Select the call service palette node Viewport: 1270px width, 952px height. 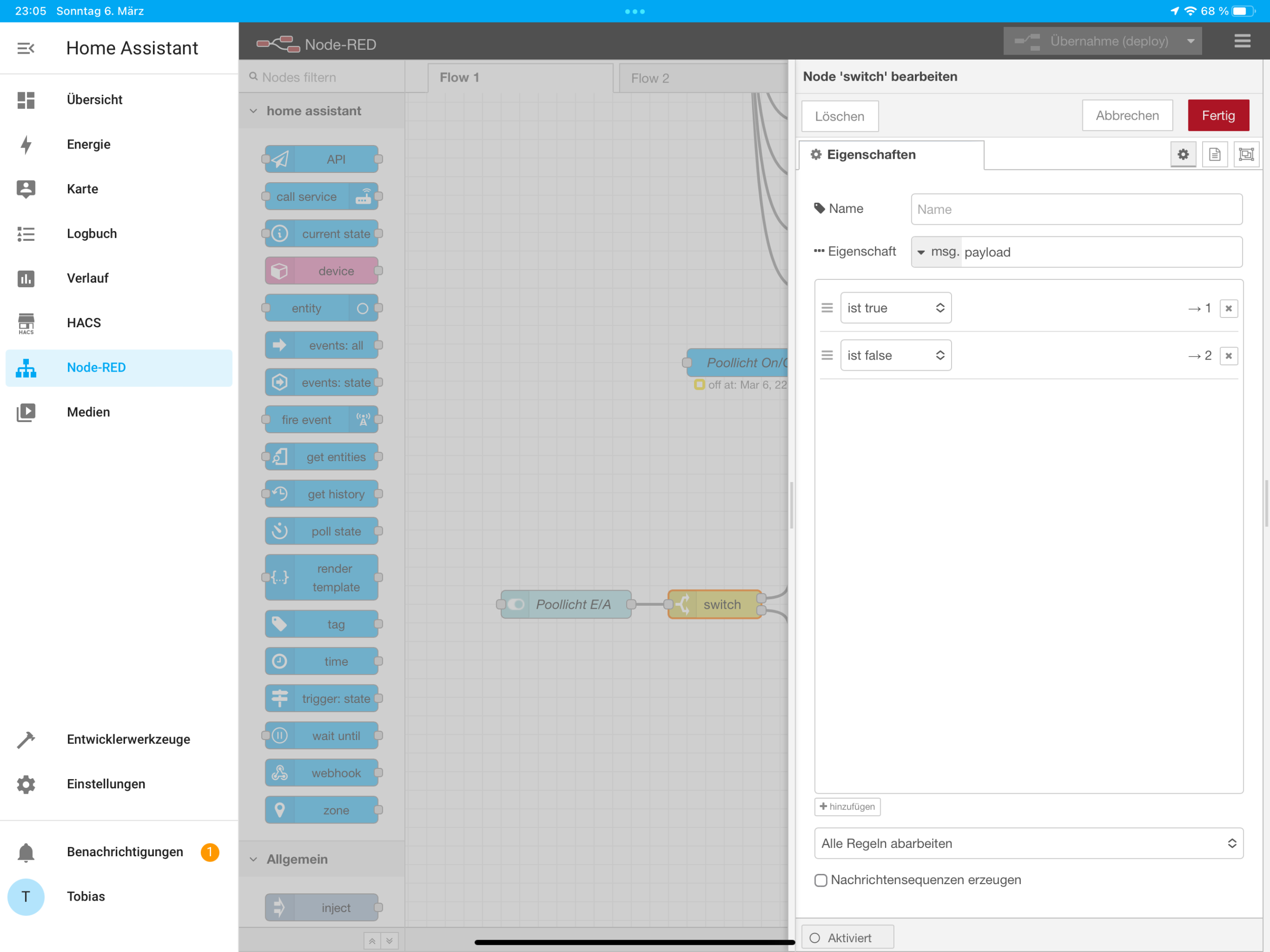pos(321,197)
